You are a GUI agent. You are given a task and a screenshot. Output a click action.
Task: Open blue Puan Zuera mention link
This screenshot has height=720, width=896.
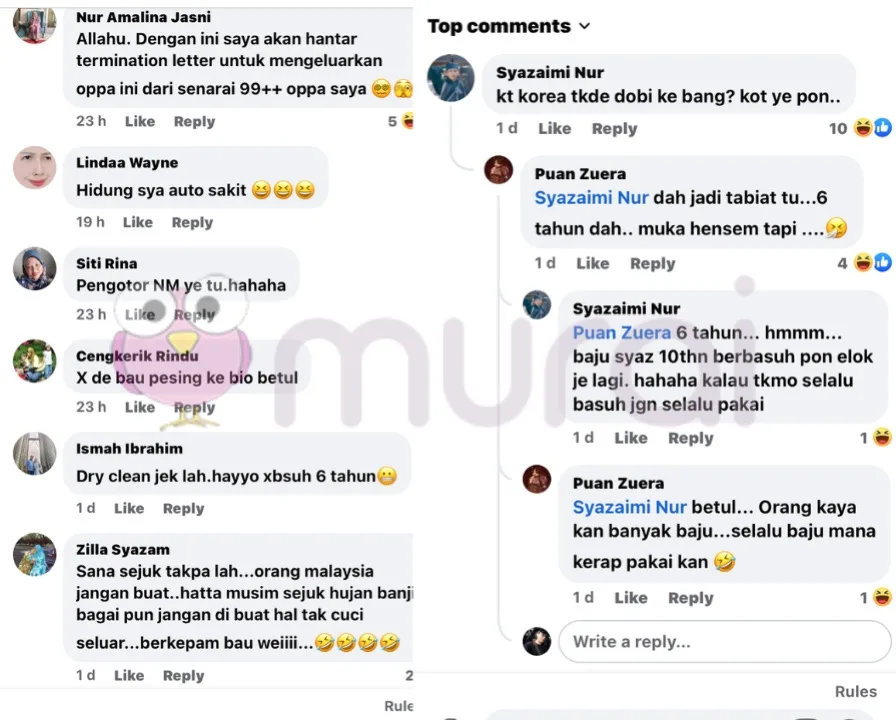click(x=622, y=333)
